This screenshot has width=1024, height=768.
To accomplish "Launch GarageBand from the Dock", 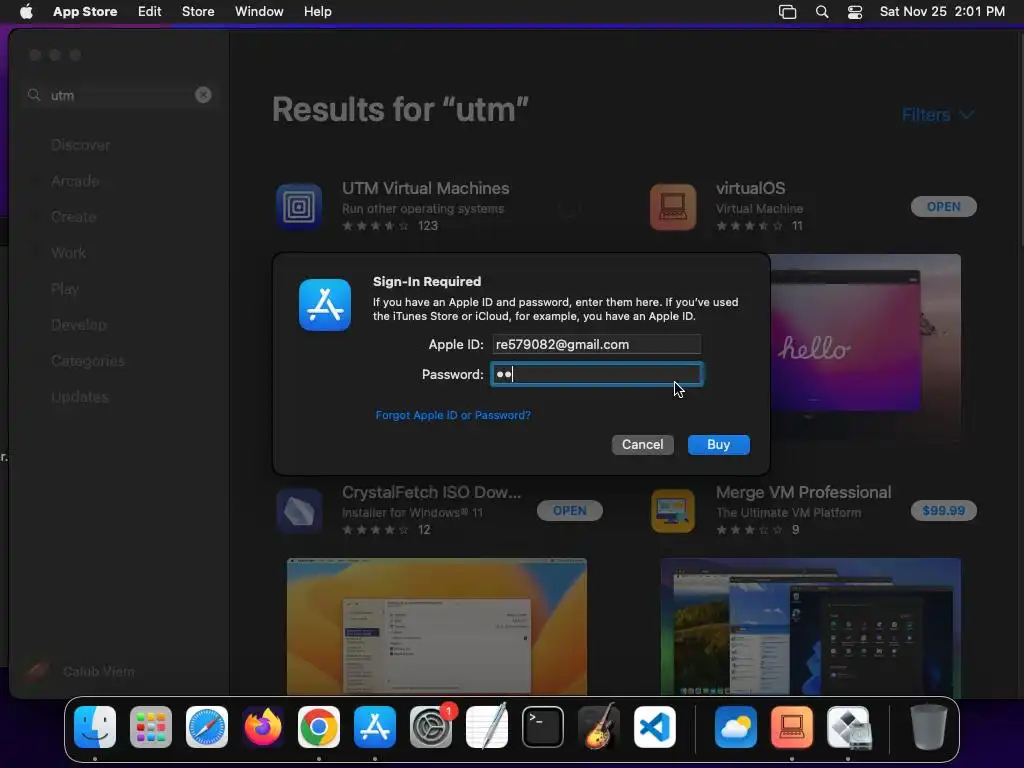I will (599, 727).
